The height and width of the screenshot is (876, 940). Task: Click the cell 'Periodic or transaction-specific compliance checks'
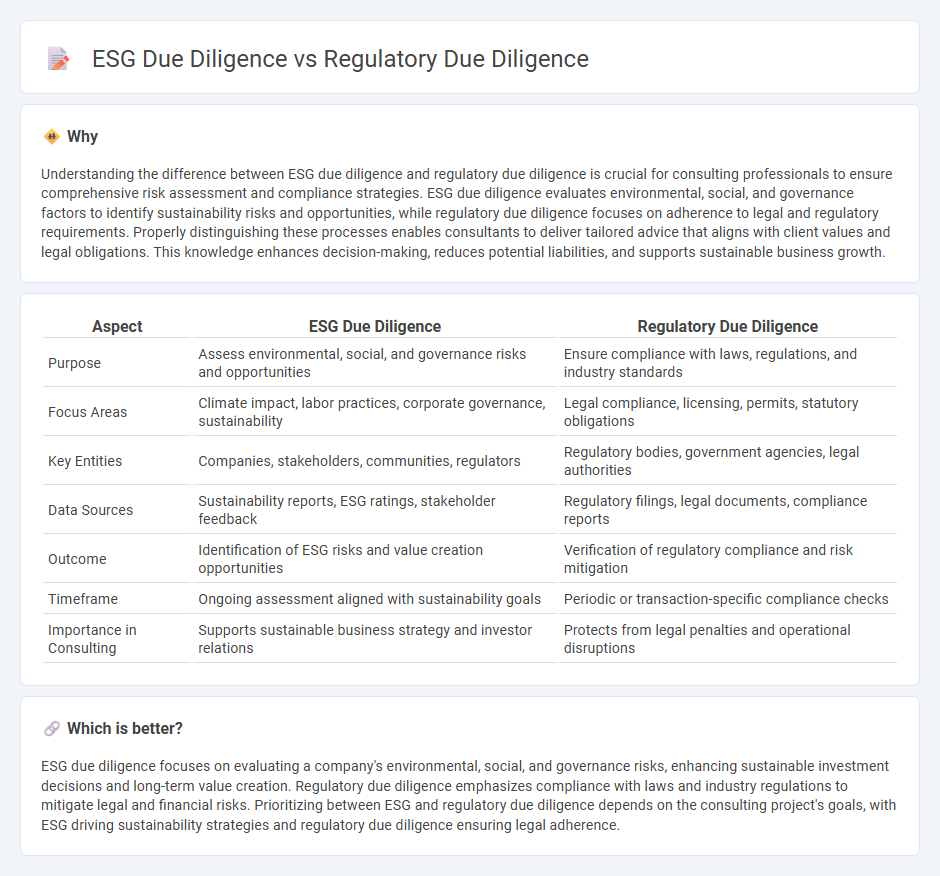click(x=727, y=599)
